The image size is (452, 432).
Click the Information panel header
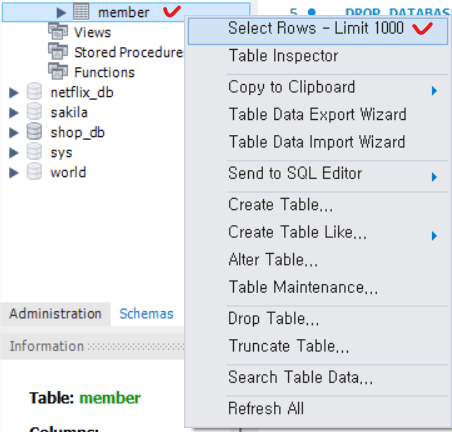(92, 346)
